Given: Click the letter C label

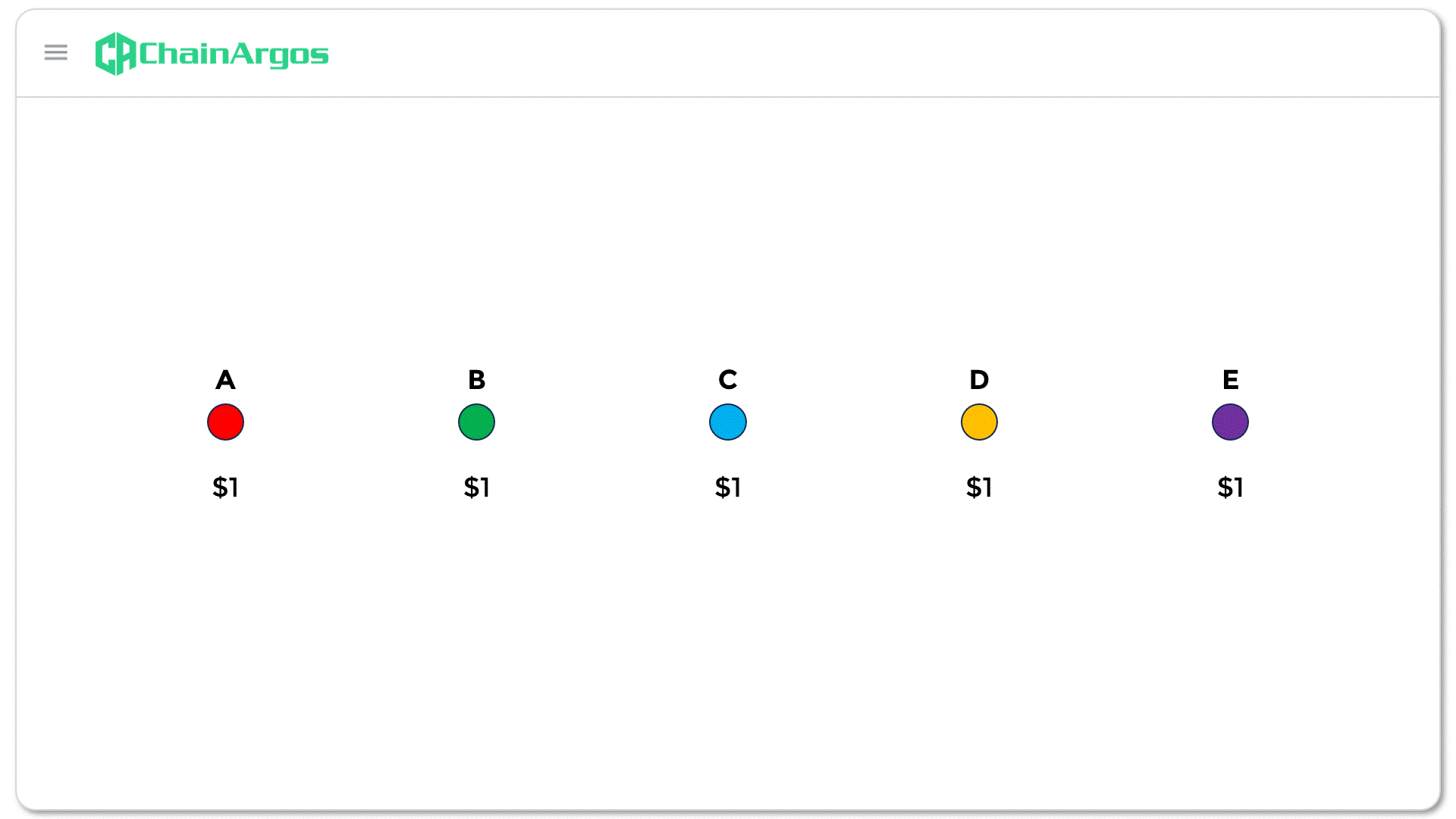Looking at the screenshot, I should point(728,379).
